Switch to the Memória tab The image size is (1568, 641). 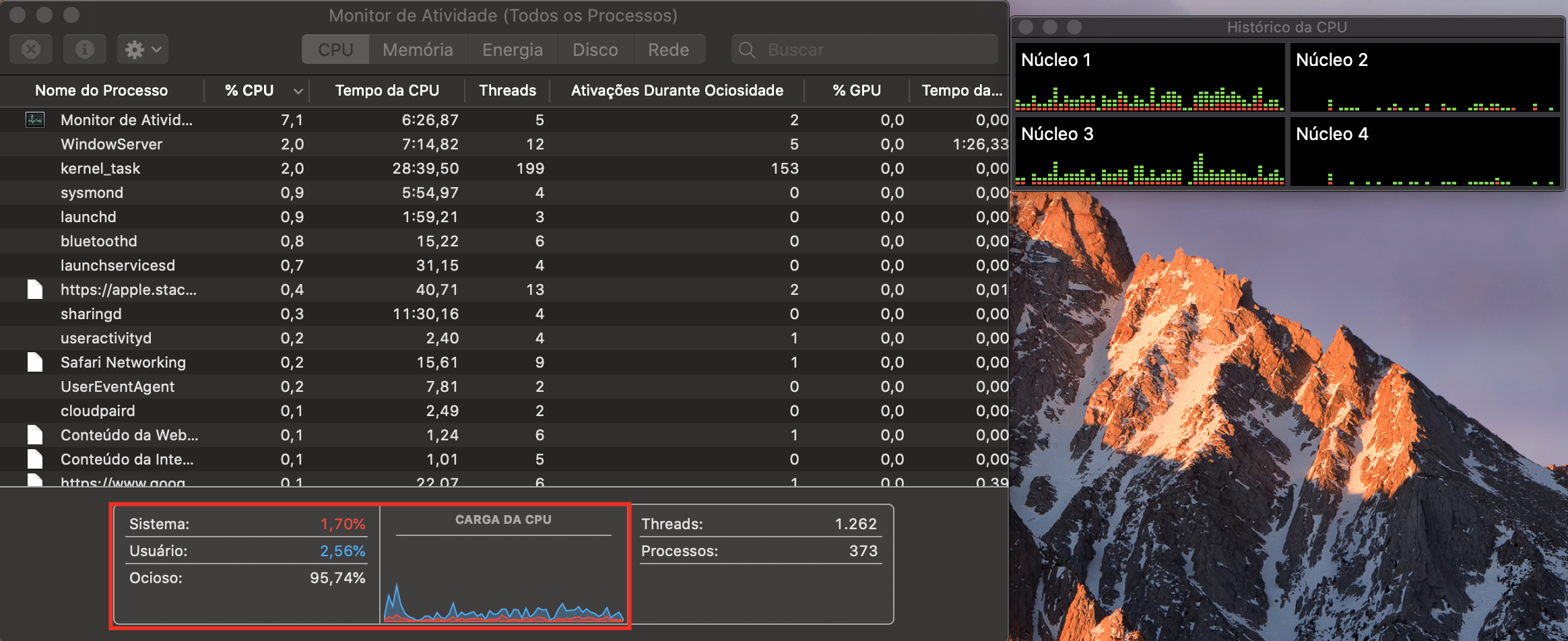point(418,50)
